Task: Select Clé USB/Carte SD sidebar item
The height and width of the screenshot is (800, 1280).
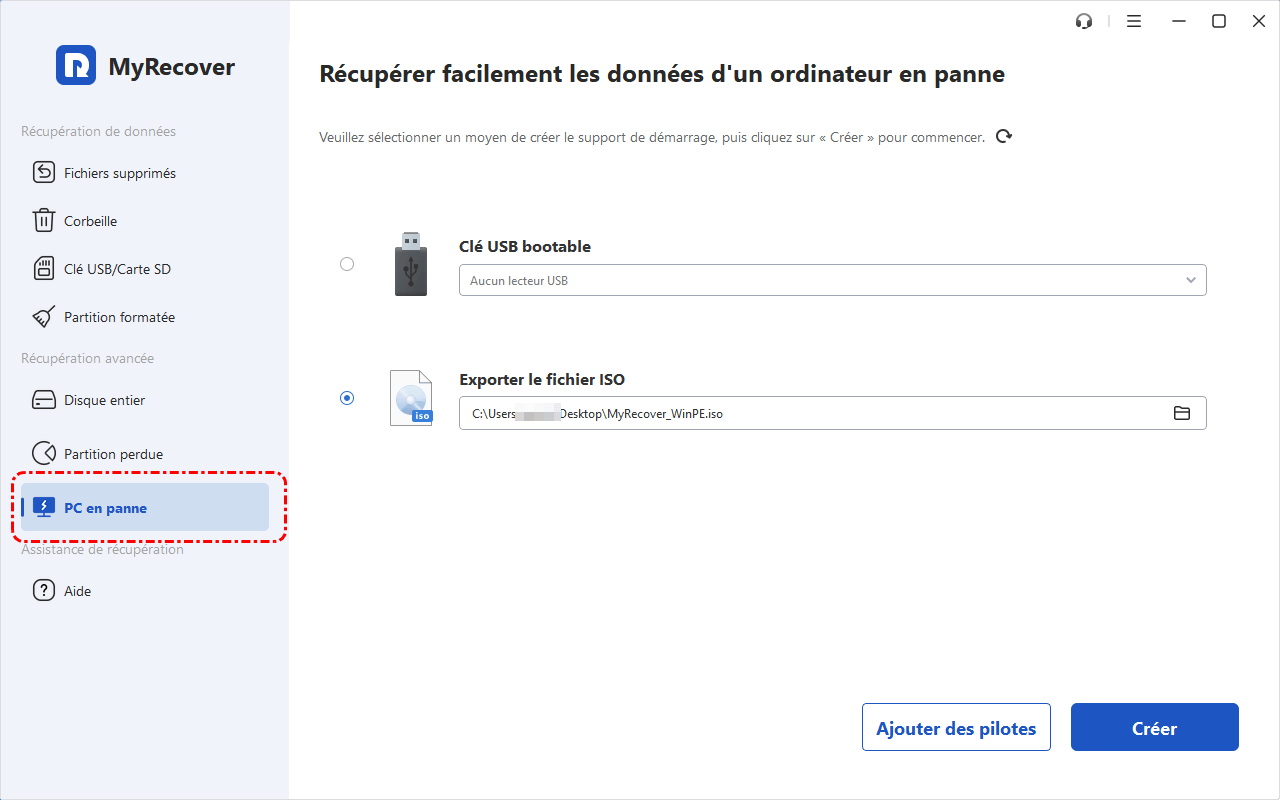Action: 117,269
